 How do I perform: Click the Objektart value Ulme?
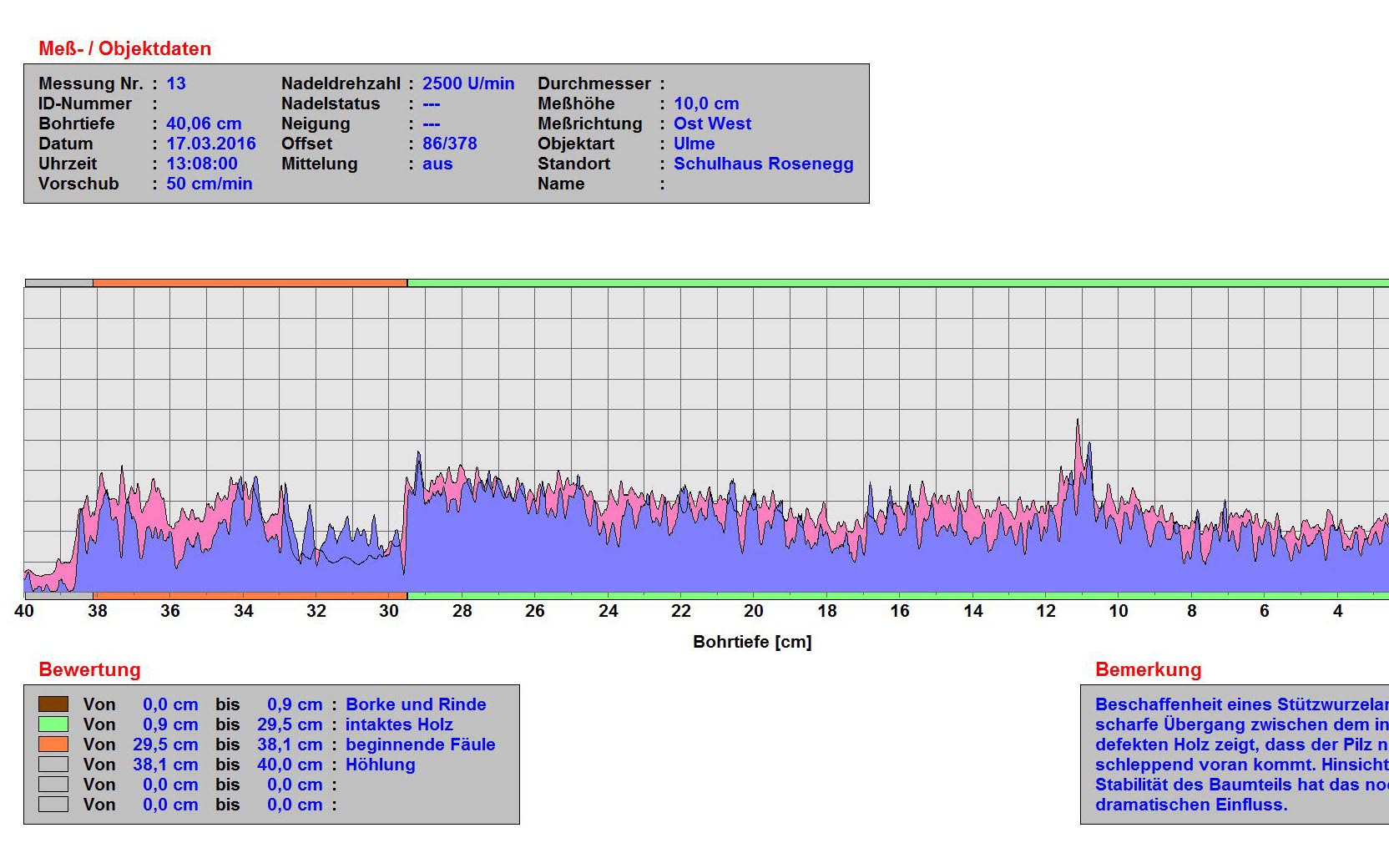click(694, 144)
